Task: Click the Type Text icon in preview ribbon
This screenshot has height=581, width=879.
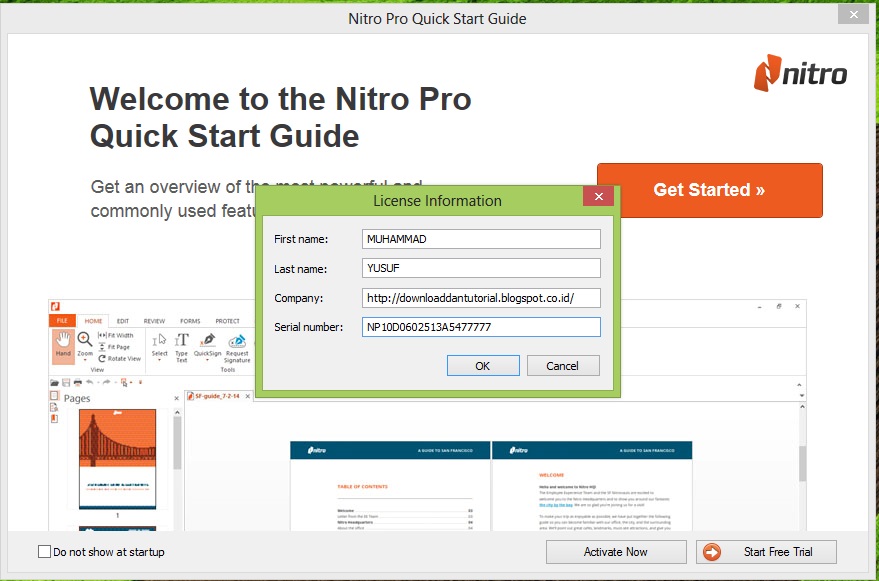Action: [x=182, y=347]
